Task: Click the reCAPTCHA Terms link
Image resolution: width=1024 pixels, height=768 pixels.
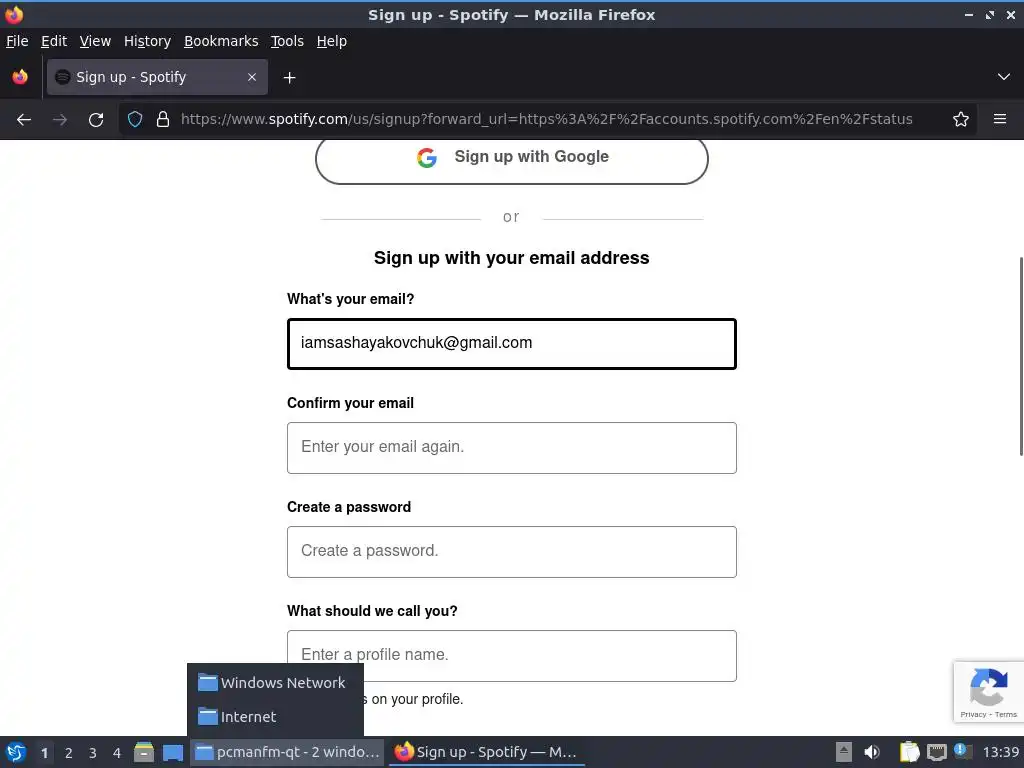Action: [x=1006, y=714]
